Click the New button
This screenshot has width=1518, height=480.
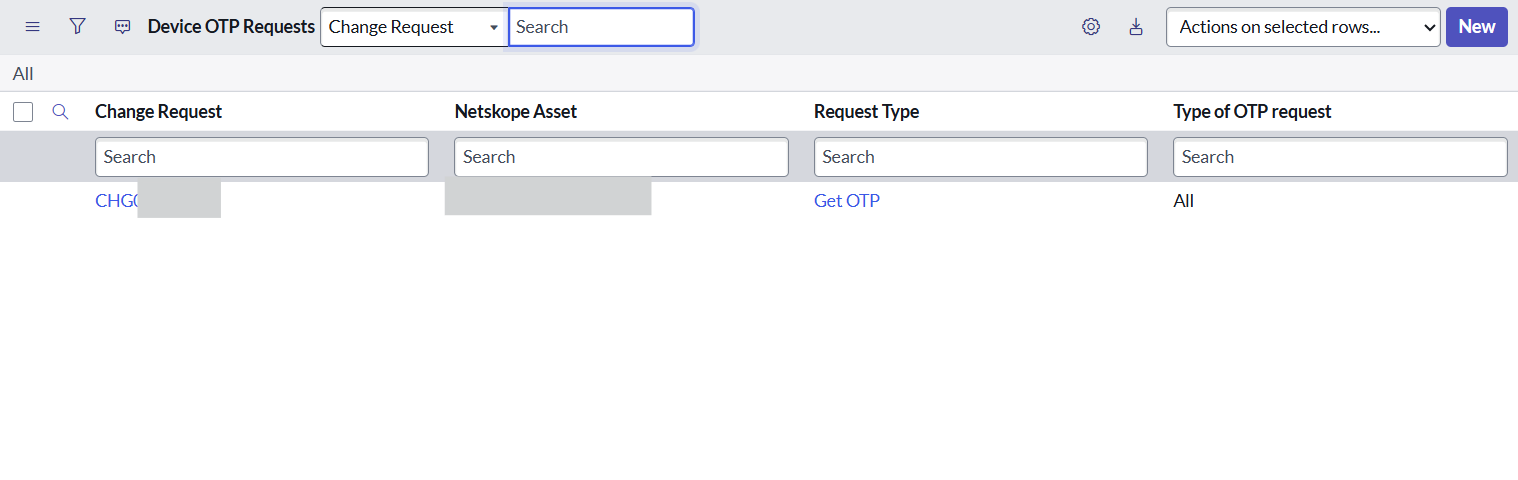click(x=1477, y=27)
